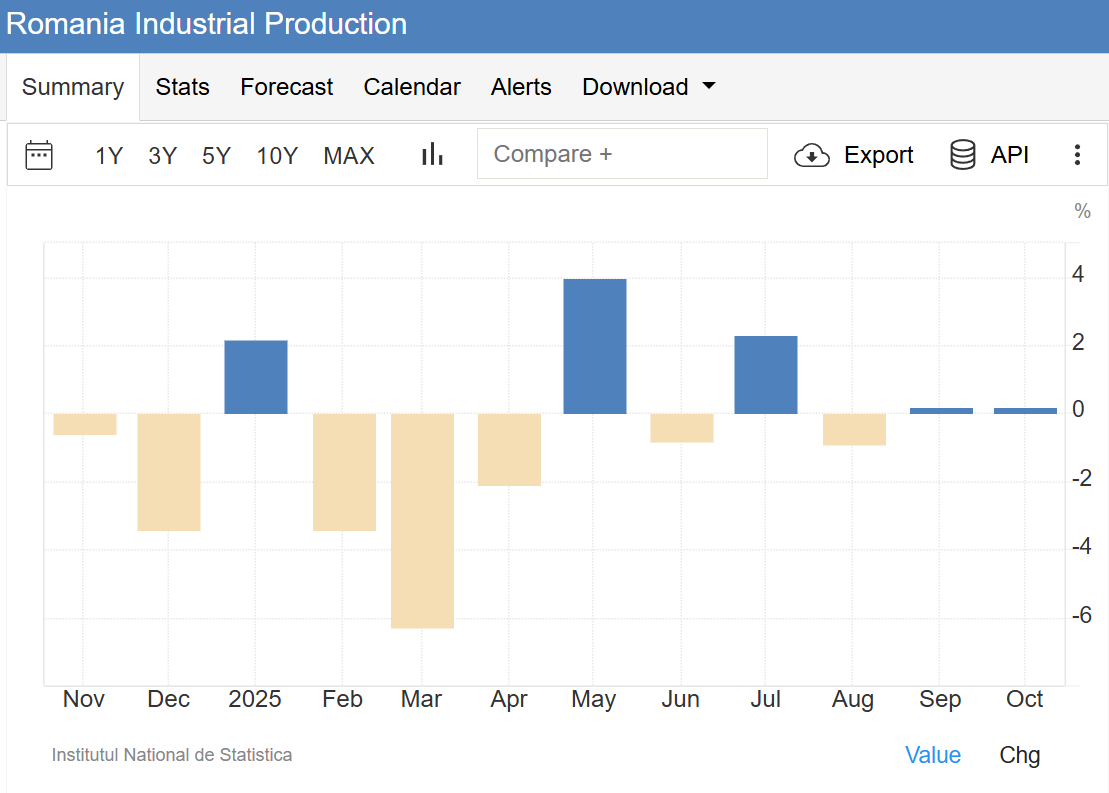This screenshot has width=1109, height=793.
Task: Switch chart to 10Y range
Action: tap(277, 156)
